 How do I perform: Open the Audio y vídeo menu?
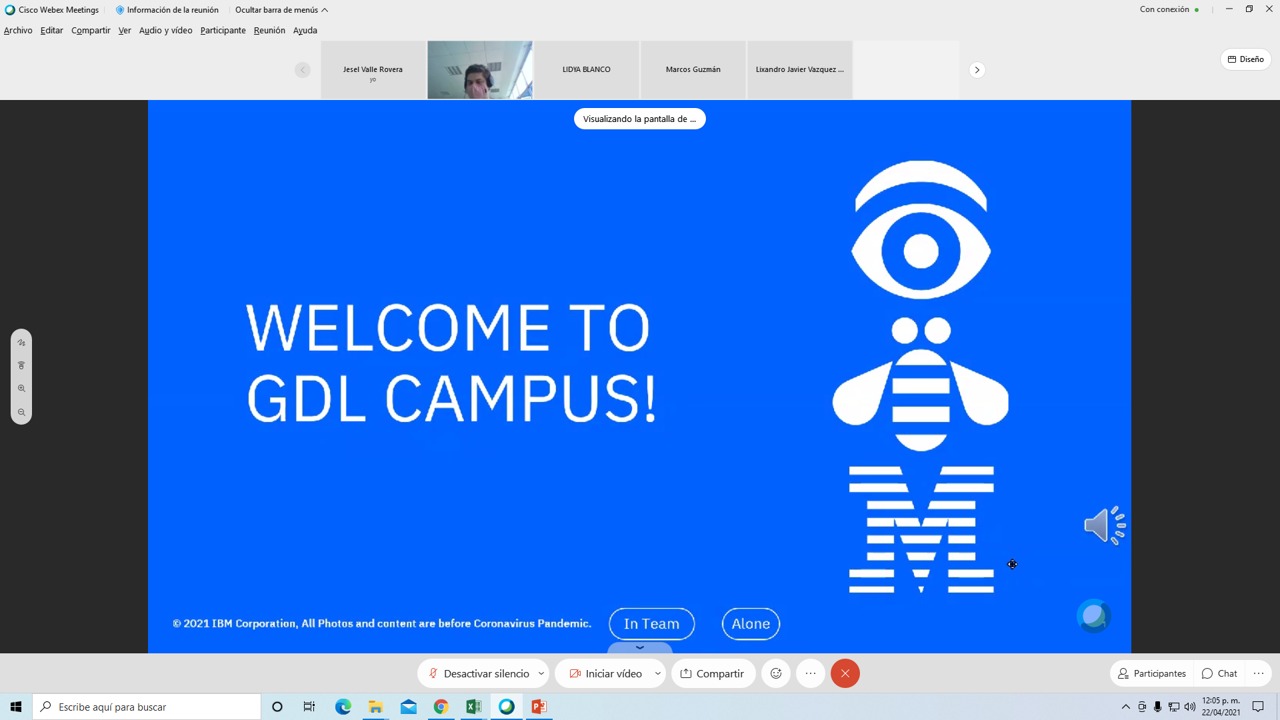(166, 30)
